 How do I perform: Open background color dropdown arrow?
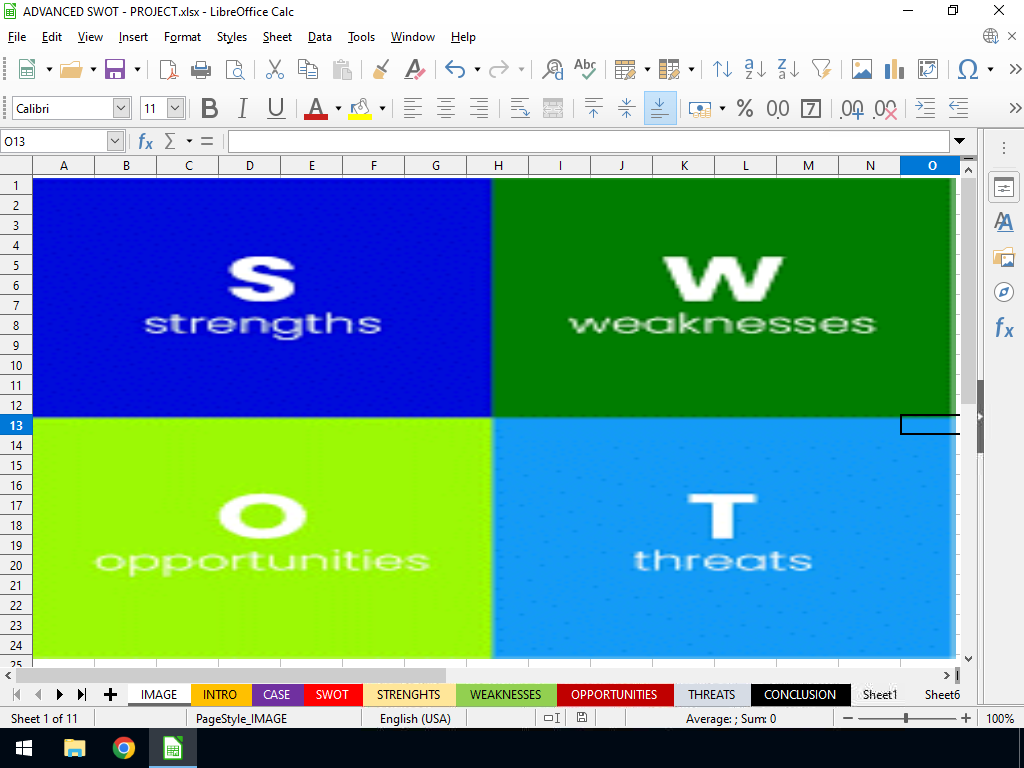[x=382, y=108]
